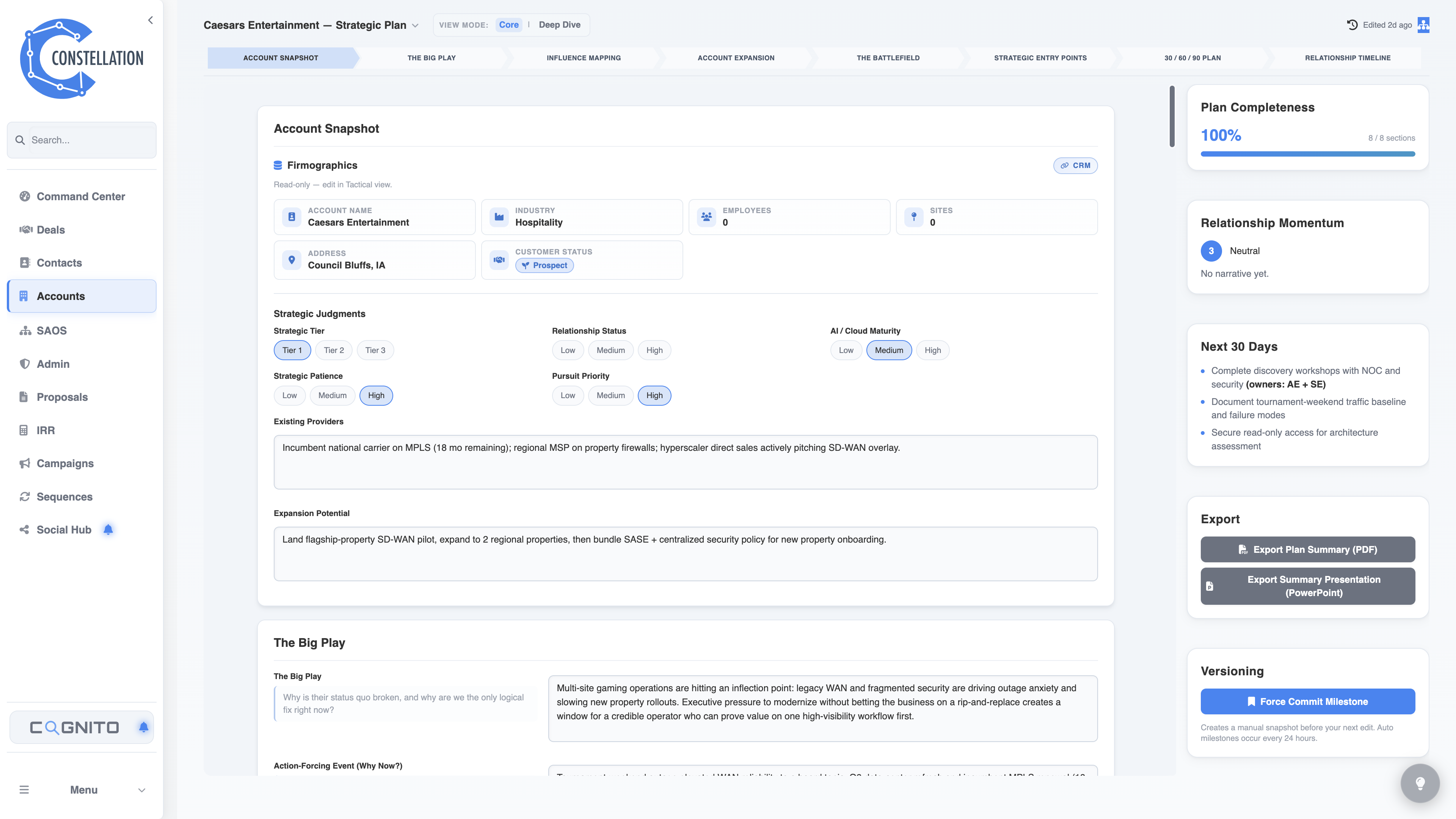Click the page scrollbar thumb
Viewport: 1456px width, 819px height.
point(1172,116)
